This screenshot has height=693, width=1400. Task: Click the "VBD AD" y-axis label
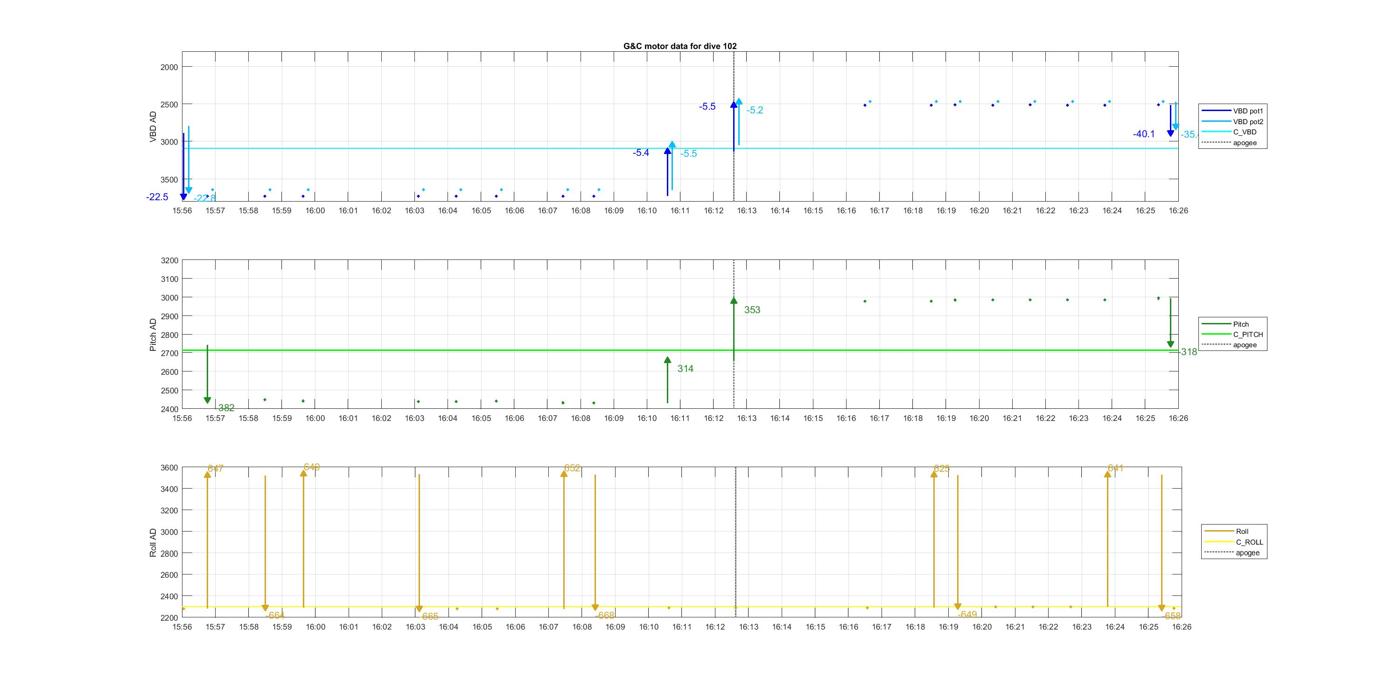click(153, 126)
